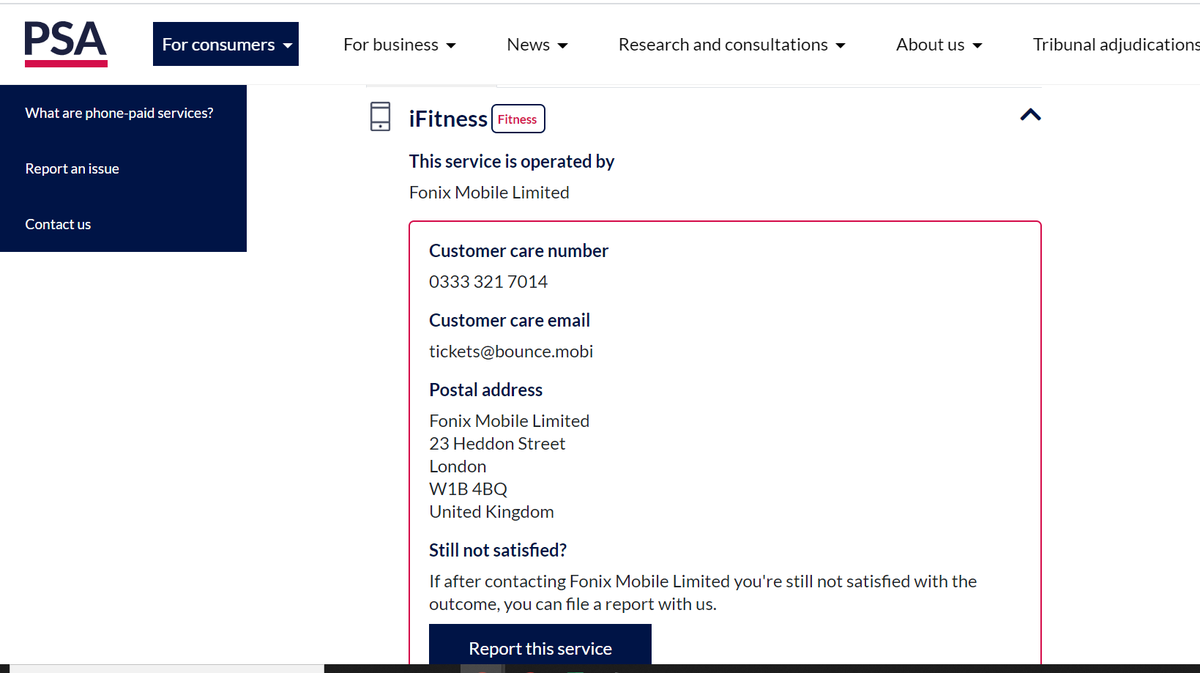Viewport: 1200px width, 673px height.
Task: Click the Postal address heading
Action: (486, 390)
